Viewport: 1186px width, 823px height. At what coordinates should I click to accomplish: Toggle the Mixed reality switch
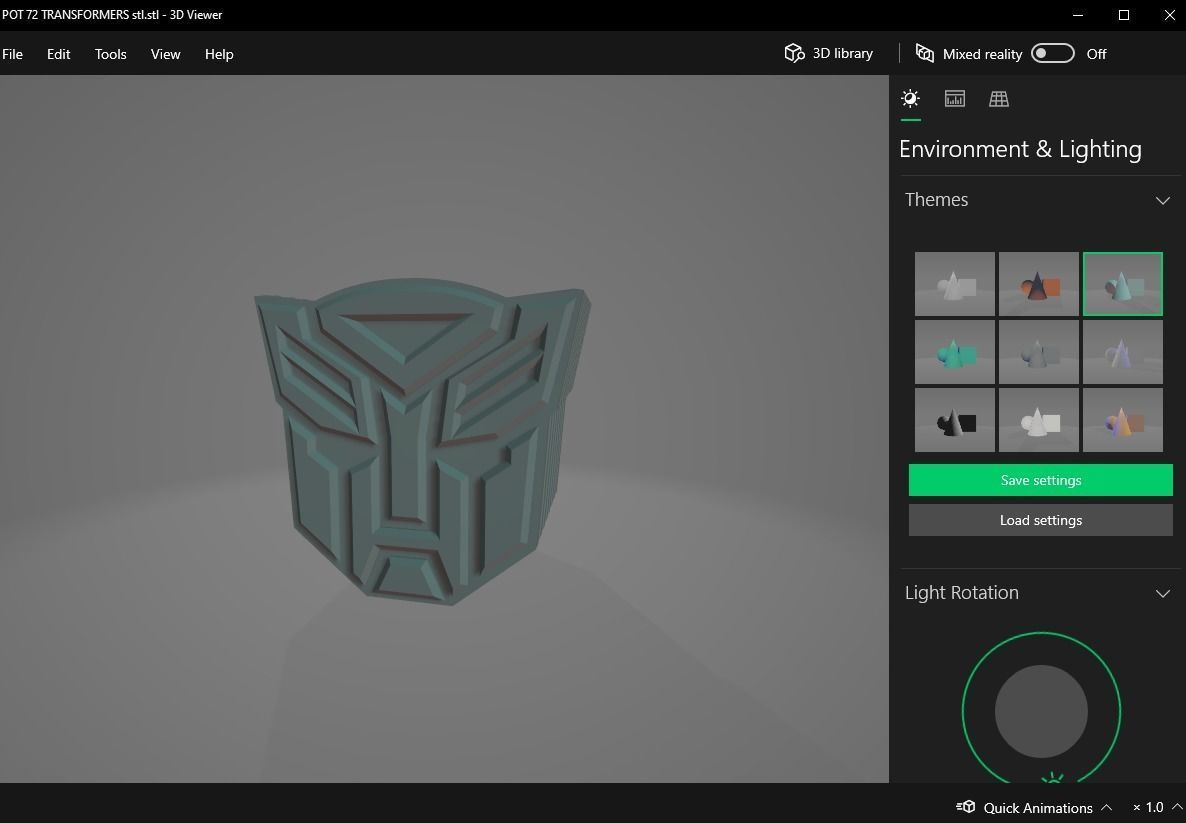[1052, 54]
